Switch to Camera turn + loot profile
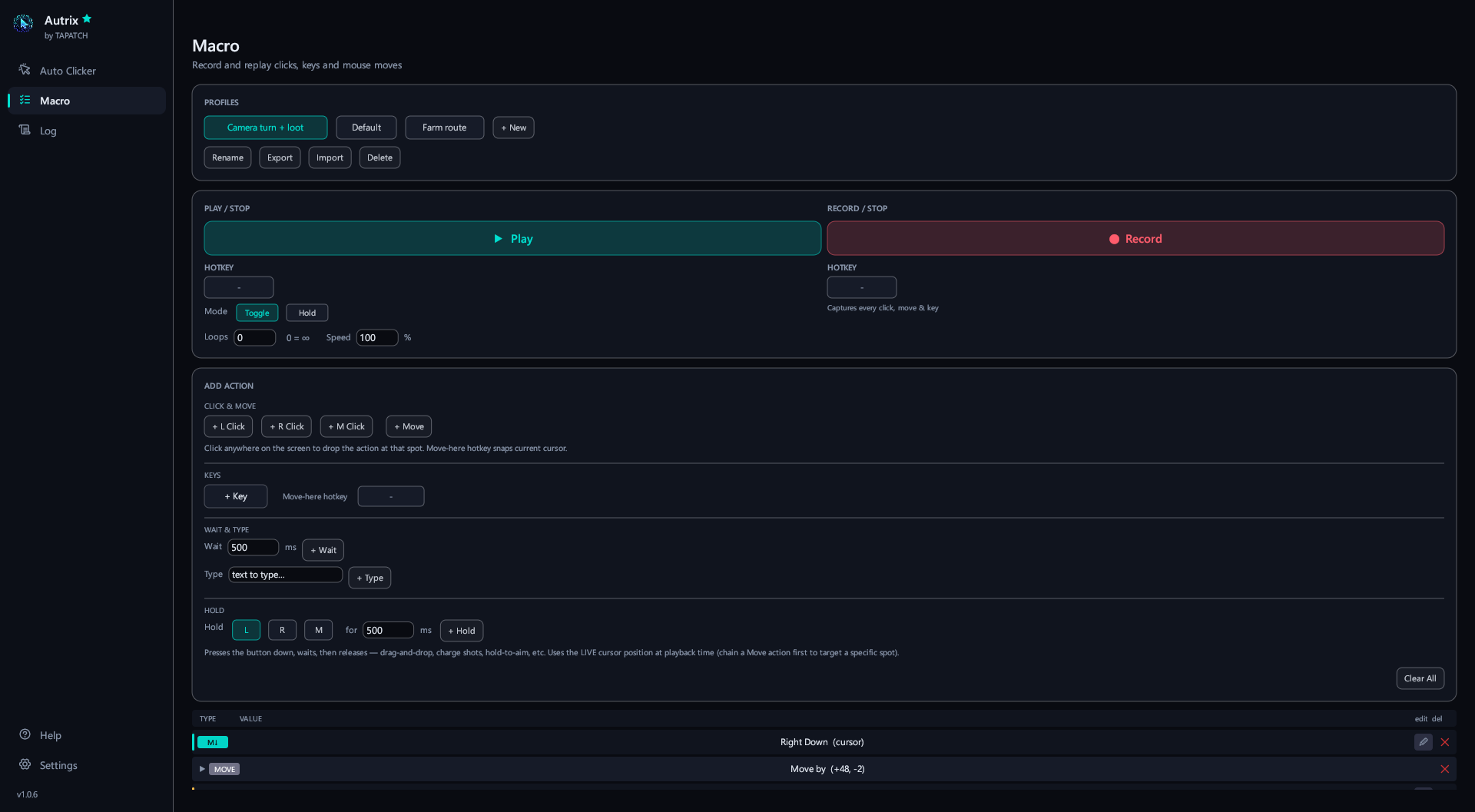Viewport: 1475px width, 812px height. (x=265, y=128)
